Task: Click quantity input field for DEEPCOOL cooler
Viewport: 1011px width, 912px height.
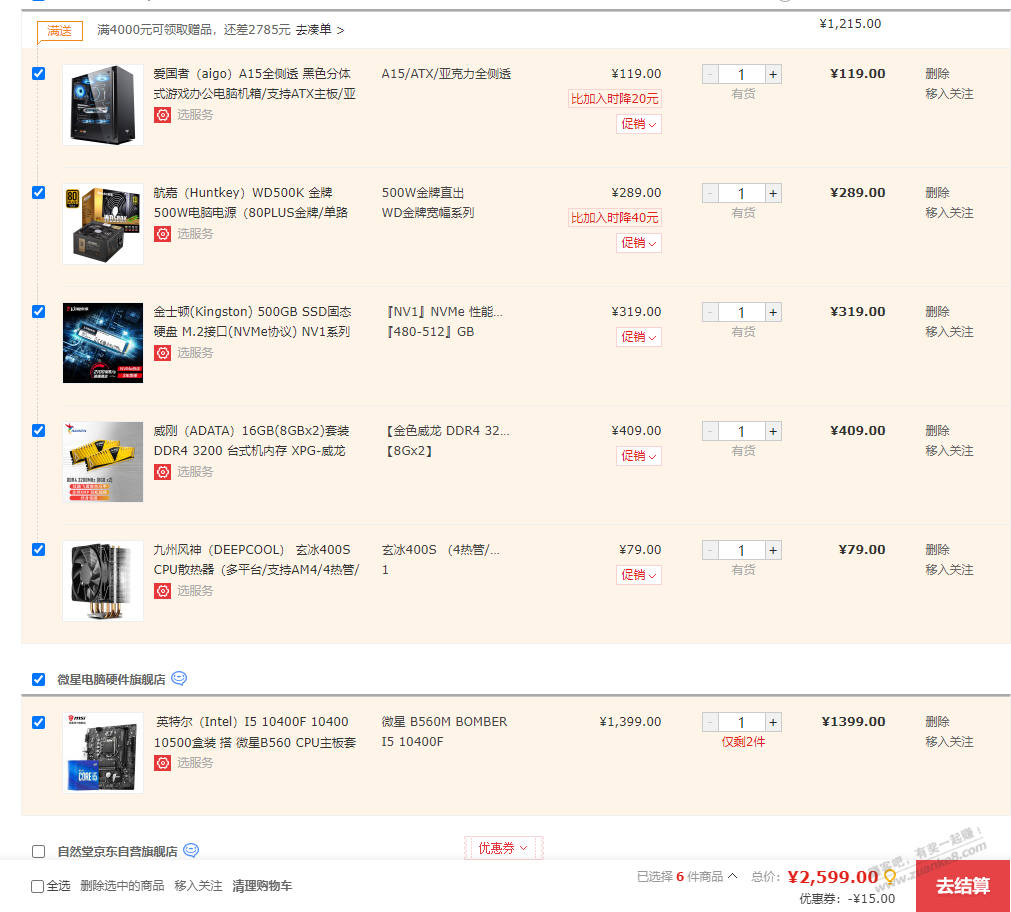Action: pyautogui.click(x=741, y=550)
